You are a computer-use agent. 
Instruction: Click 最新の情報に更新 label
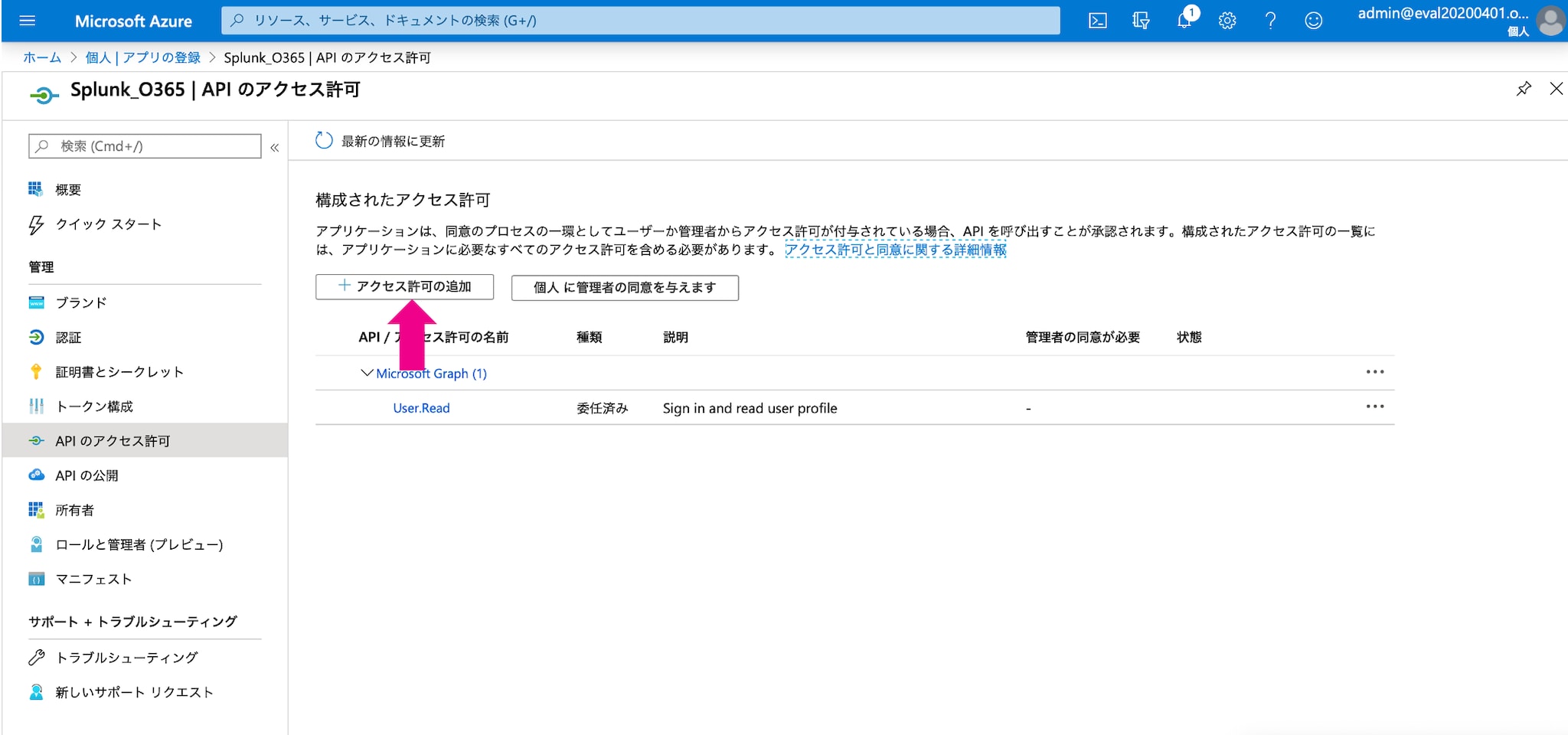(x=393, y=141)
